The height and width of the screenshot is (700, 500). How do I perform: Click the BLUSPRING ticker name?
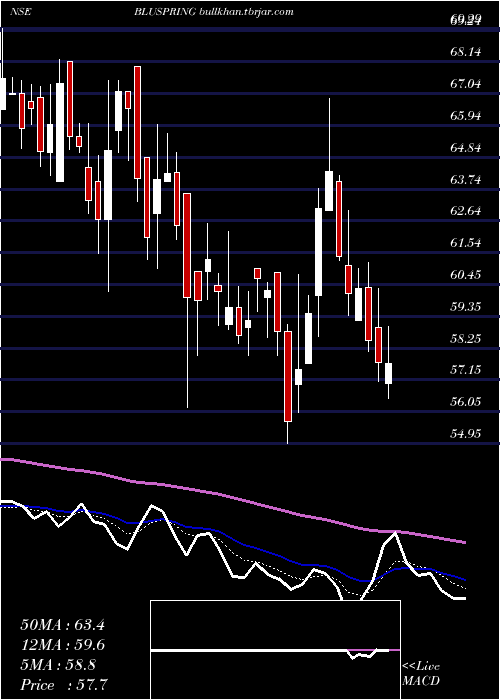point(165,12)
